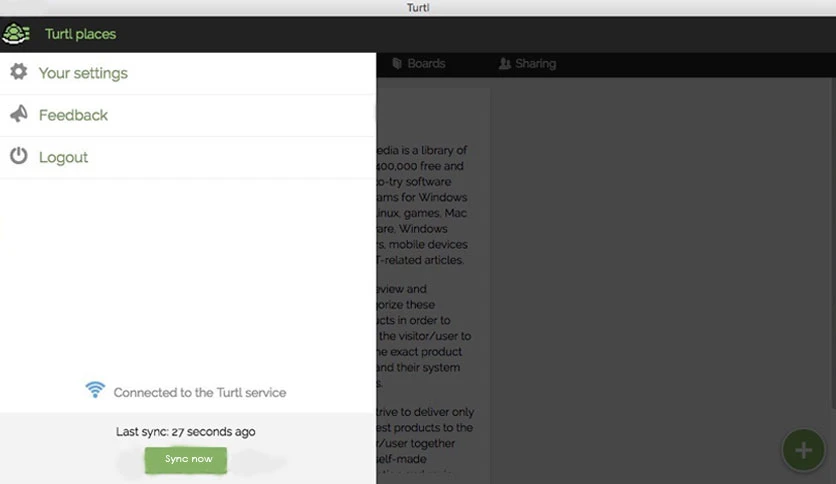
Task: Open the Feedback menu item
Action: [x=188, y=116]
